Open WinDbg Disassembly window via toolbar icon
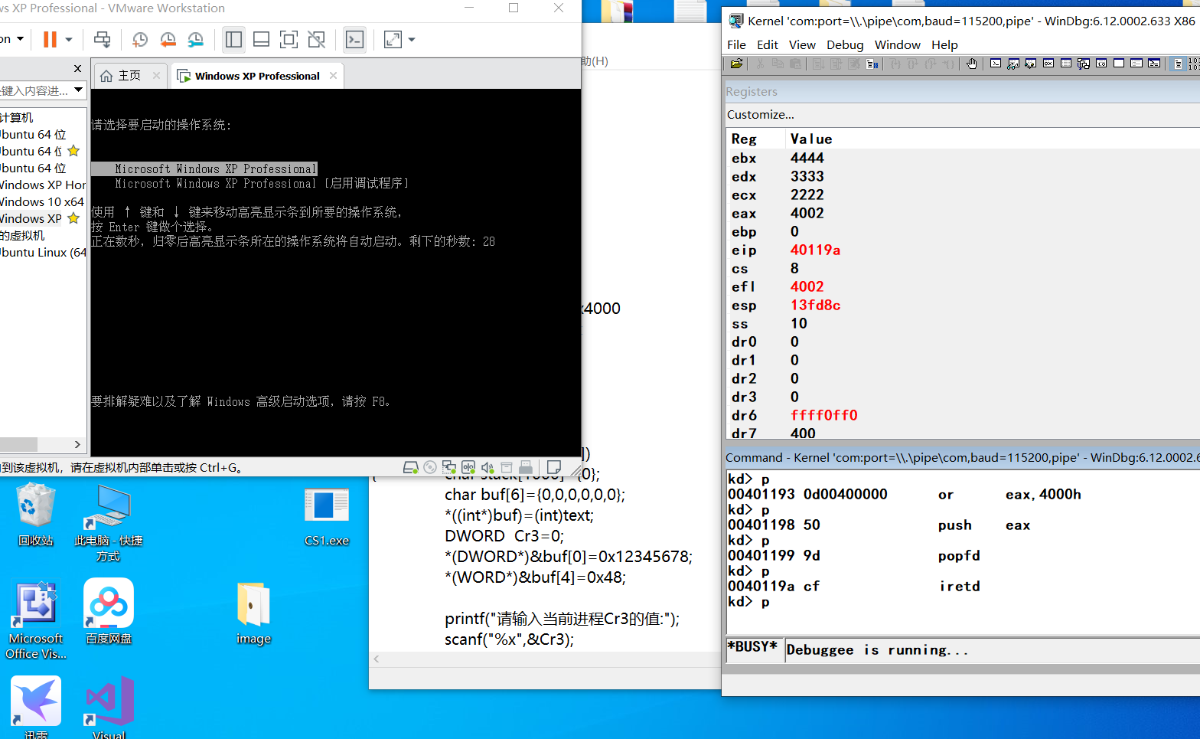 [x=1101, y=64]
